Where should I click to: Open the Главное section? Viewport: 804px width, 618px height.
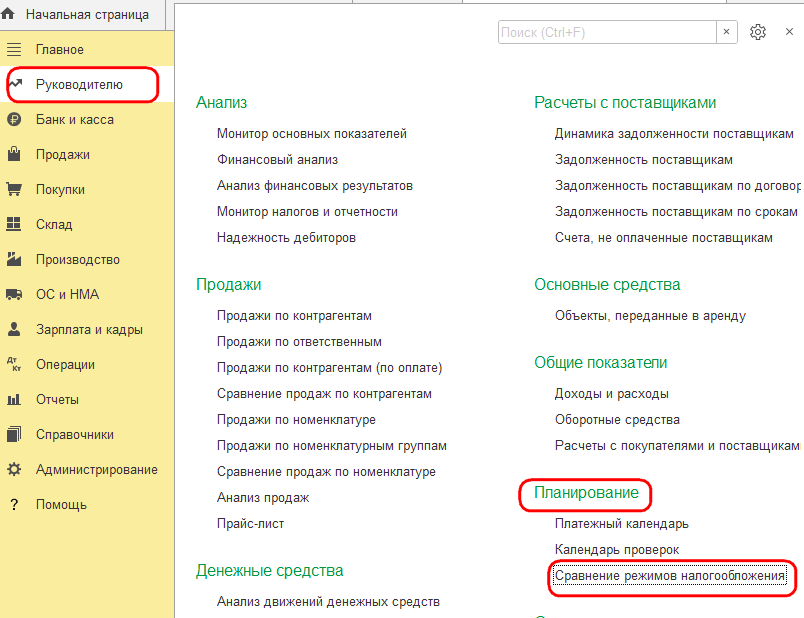click(59, 50)
